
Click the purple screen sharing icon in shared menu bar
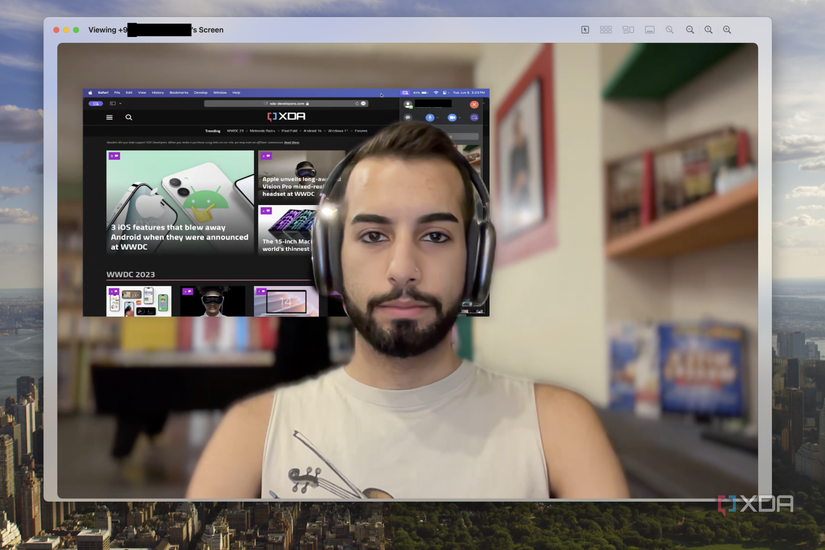[405, 93]
